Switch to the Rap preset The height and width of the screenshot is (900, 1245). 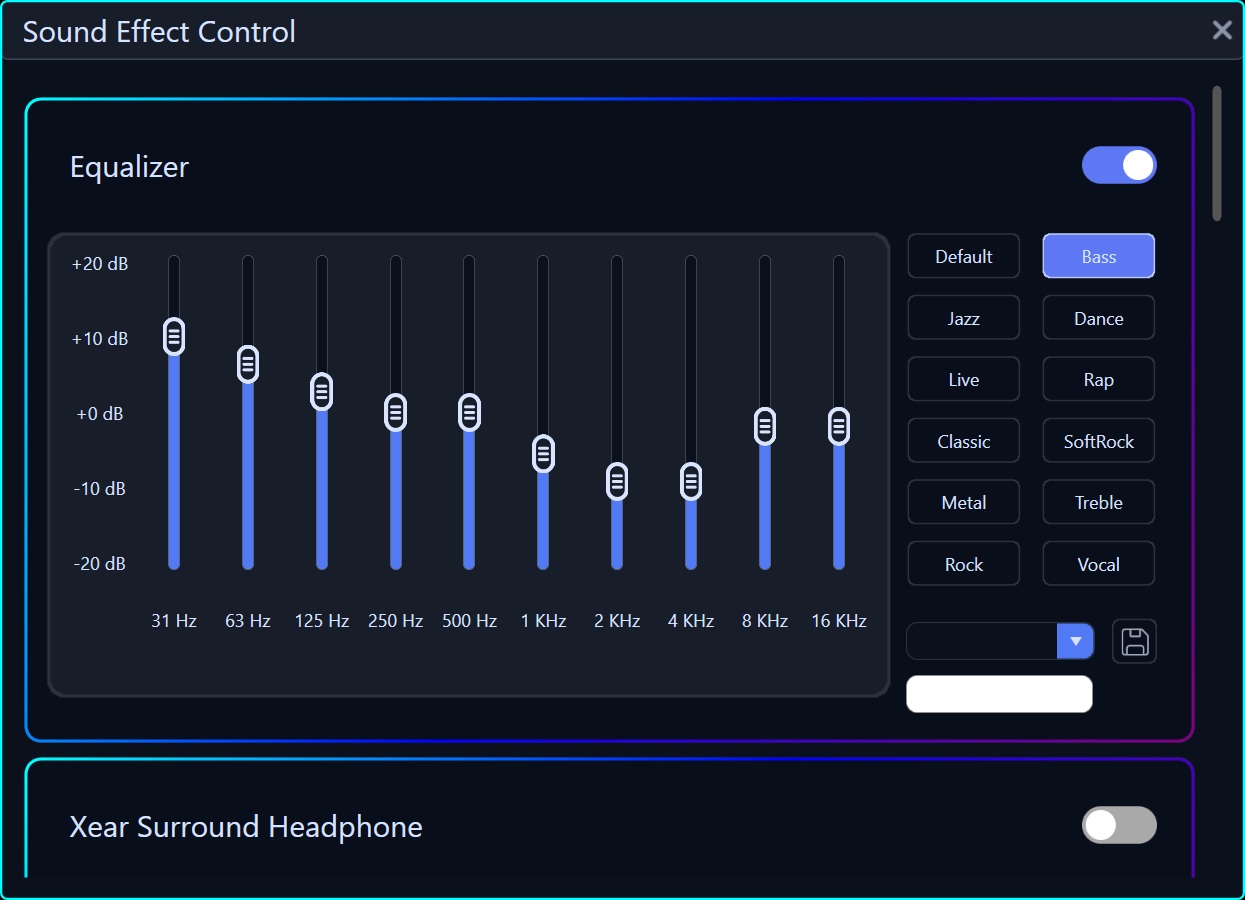1099,379
